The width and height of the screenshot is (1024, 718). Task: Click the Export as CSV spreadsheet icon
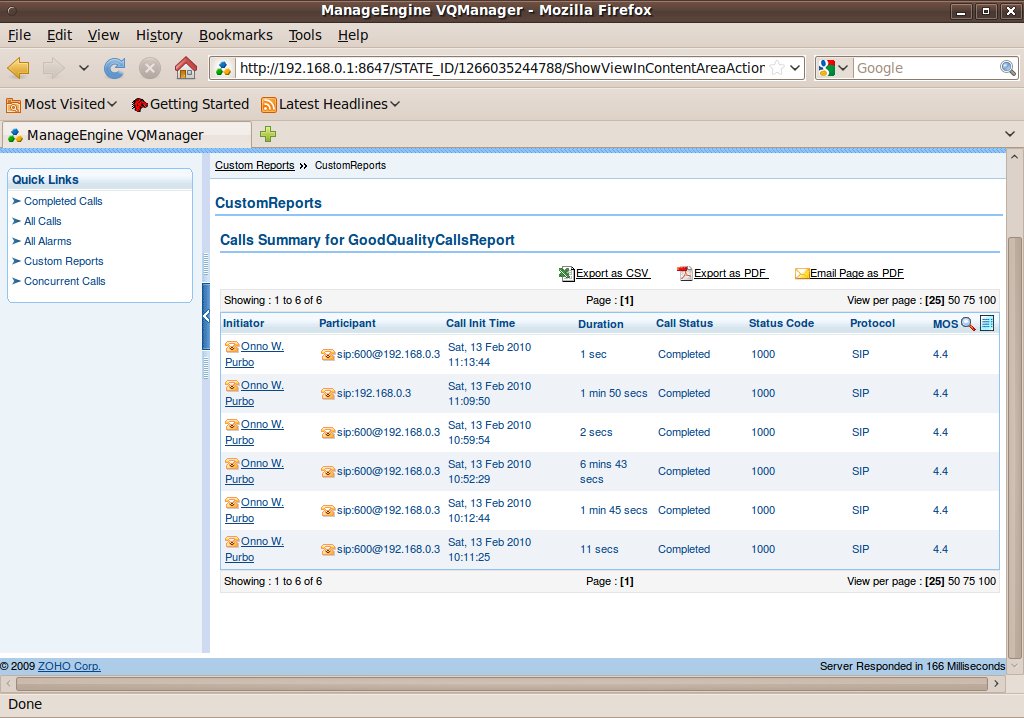click(566, 273)
